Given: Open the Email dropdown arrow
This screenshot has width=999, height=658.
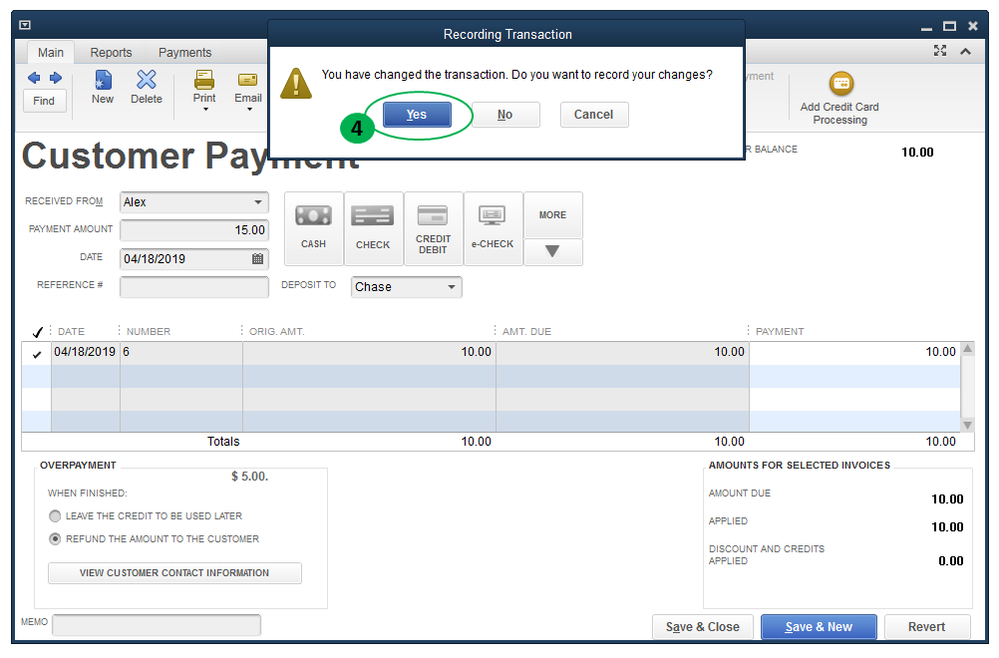Looking at the screenshot, I should coord(249,110).
